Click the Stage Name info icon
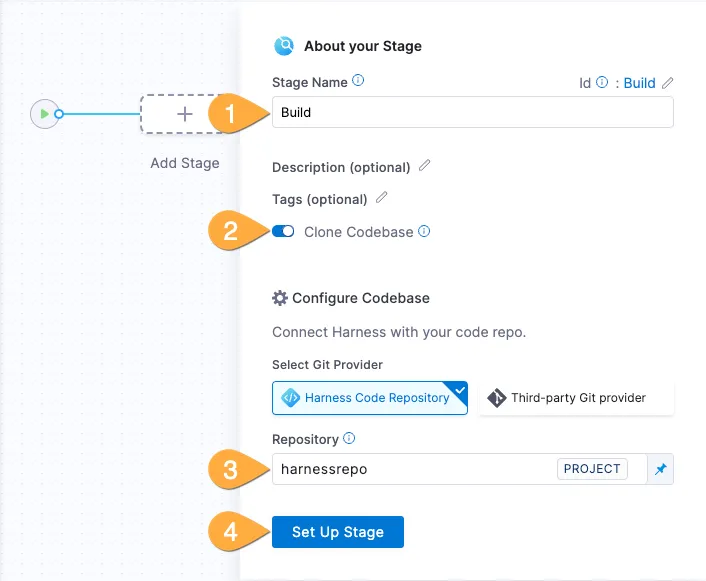This screenshot has width=706, height=581. [x=358, y=81]
